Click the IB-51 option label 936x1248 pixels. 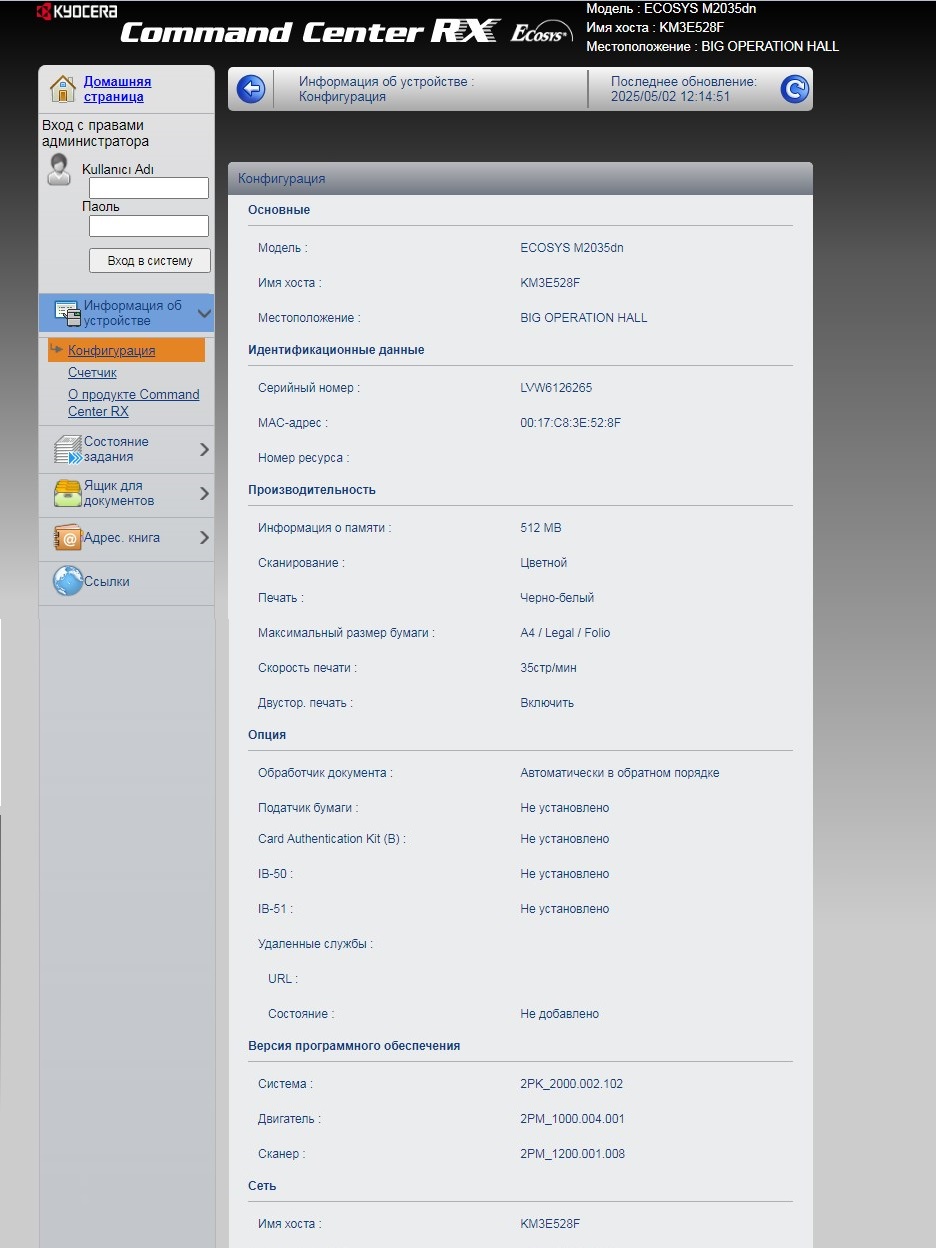[x=275, y=908]
